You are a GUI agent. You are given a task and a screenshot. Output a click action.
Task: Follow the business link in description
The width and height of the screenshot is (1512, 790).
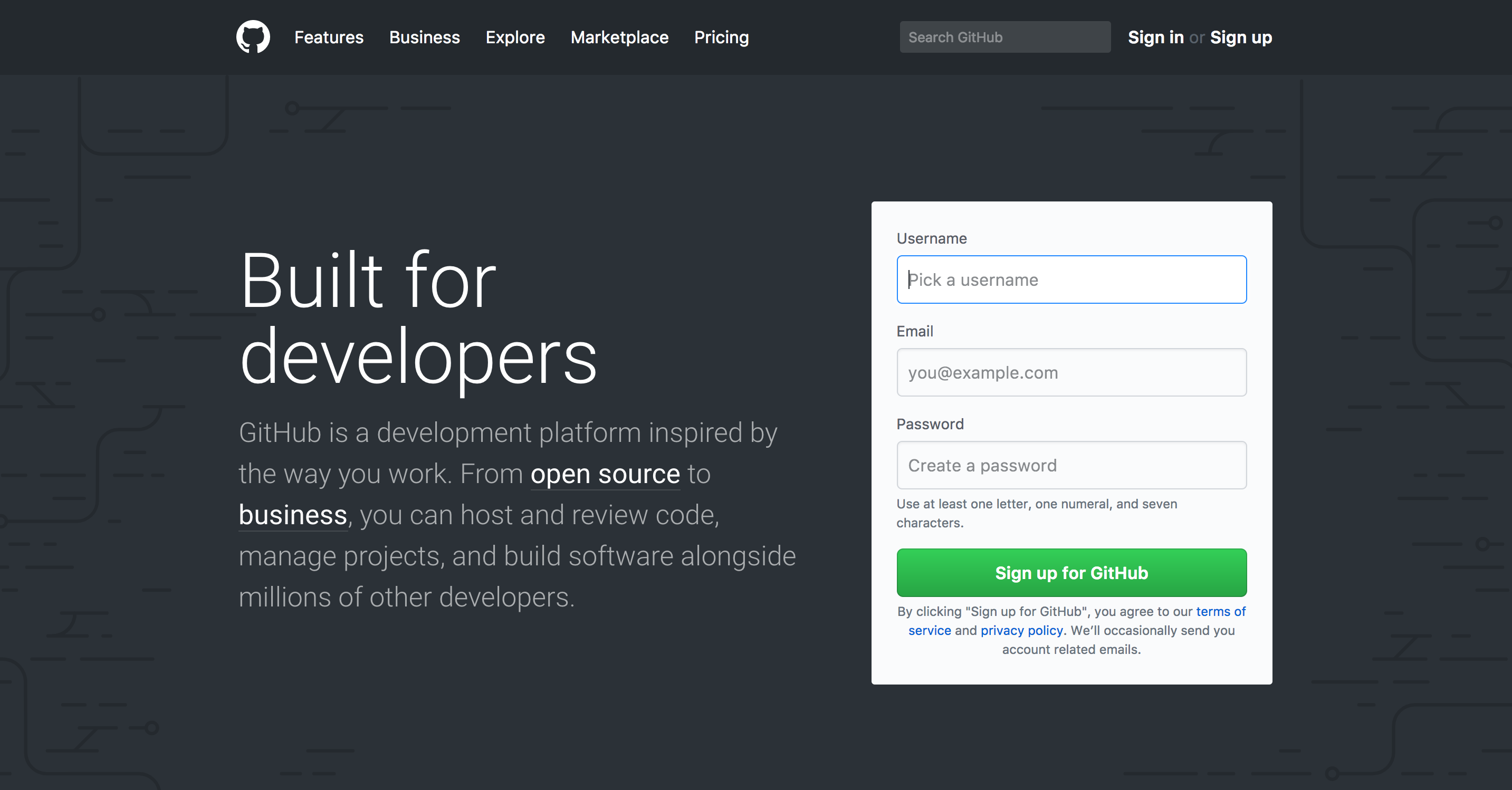click(293, 515)
